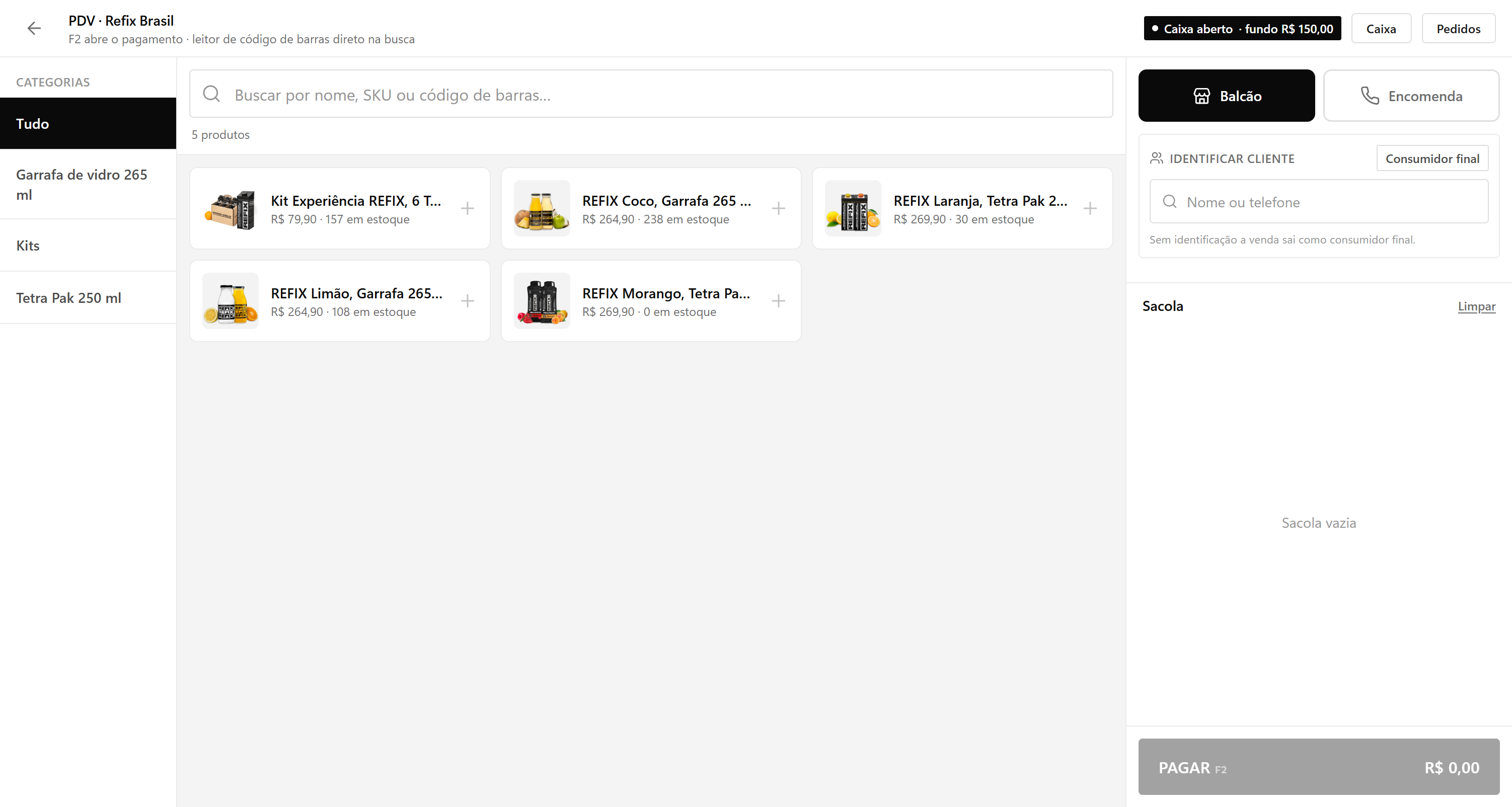Add REFIX Coco Garrafa with plus icon
Image resolution: width=1512 pixels, height=807 pixels.
click(x=778, y=208)
